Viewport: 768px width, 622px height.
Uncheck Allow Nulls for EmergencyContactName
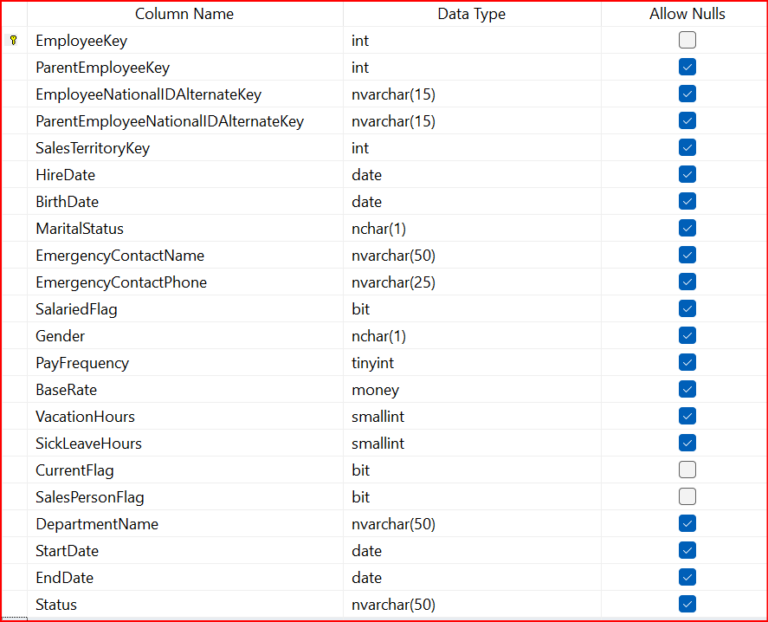coord(687,255)
